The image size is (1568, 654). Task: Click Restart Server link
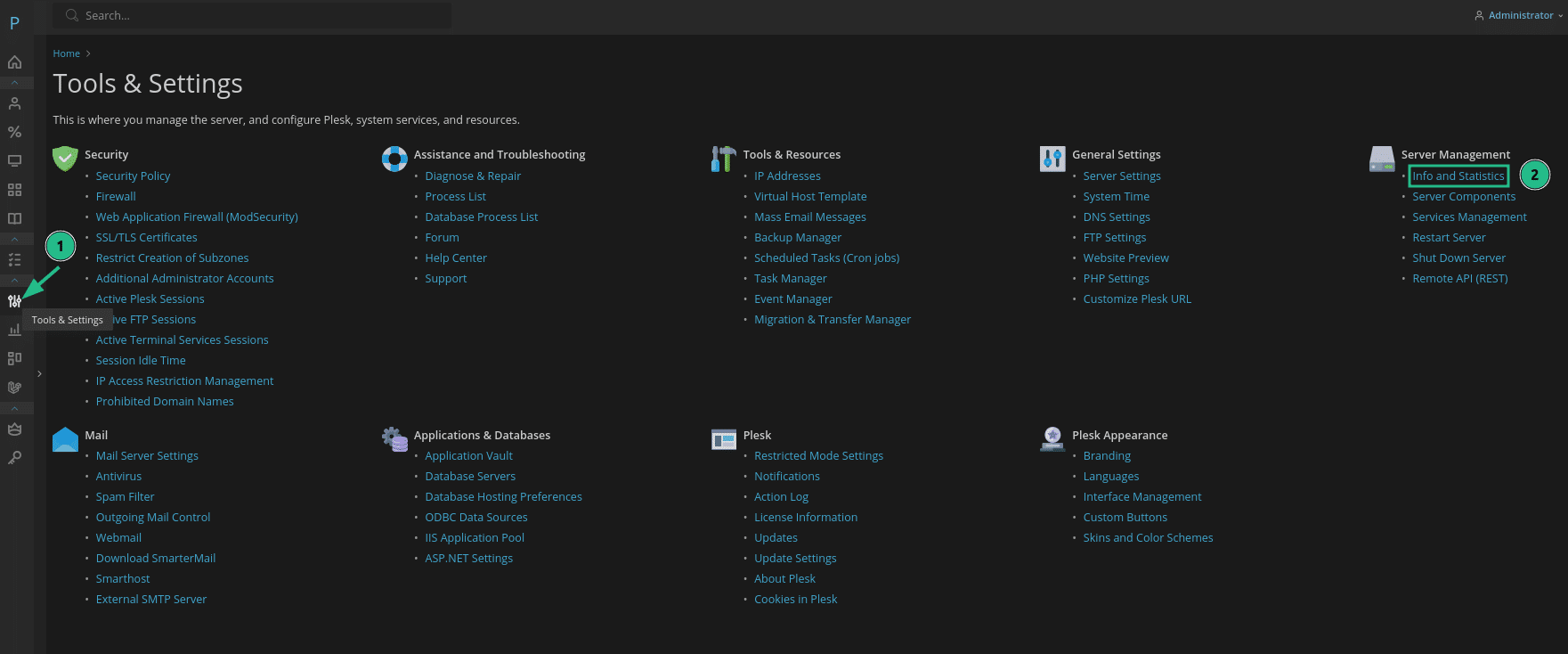click(x=1449, y=238)
